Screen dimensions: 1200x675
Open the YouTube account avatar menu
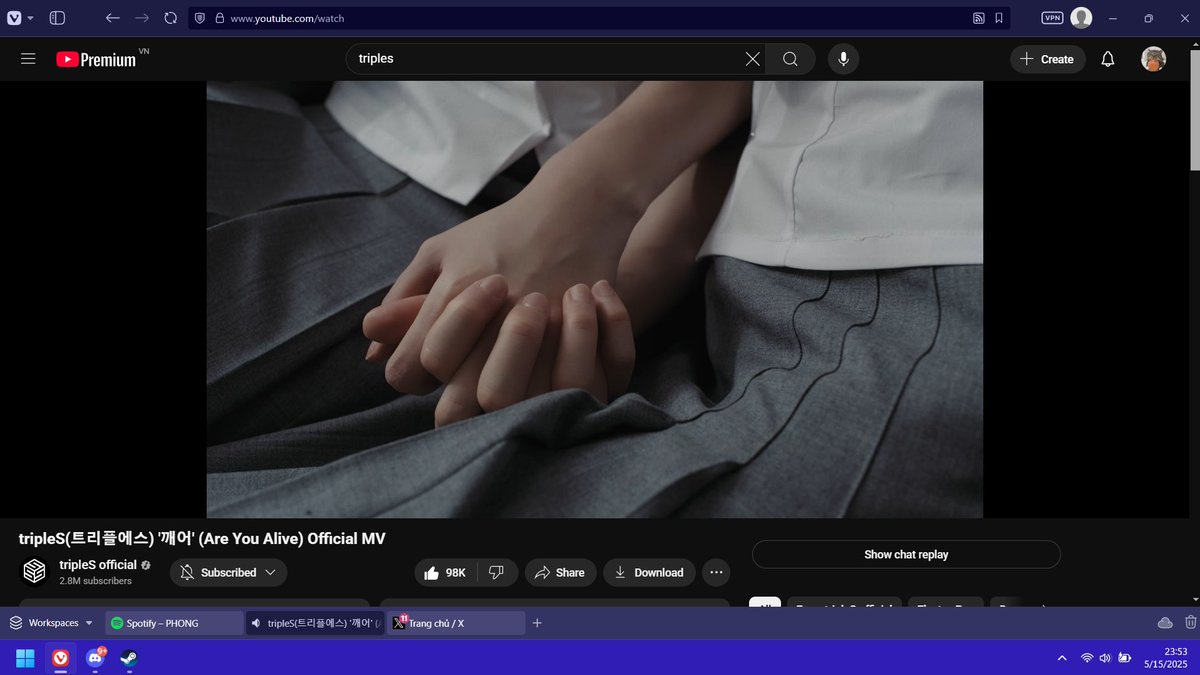pos(1154,59)
